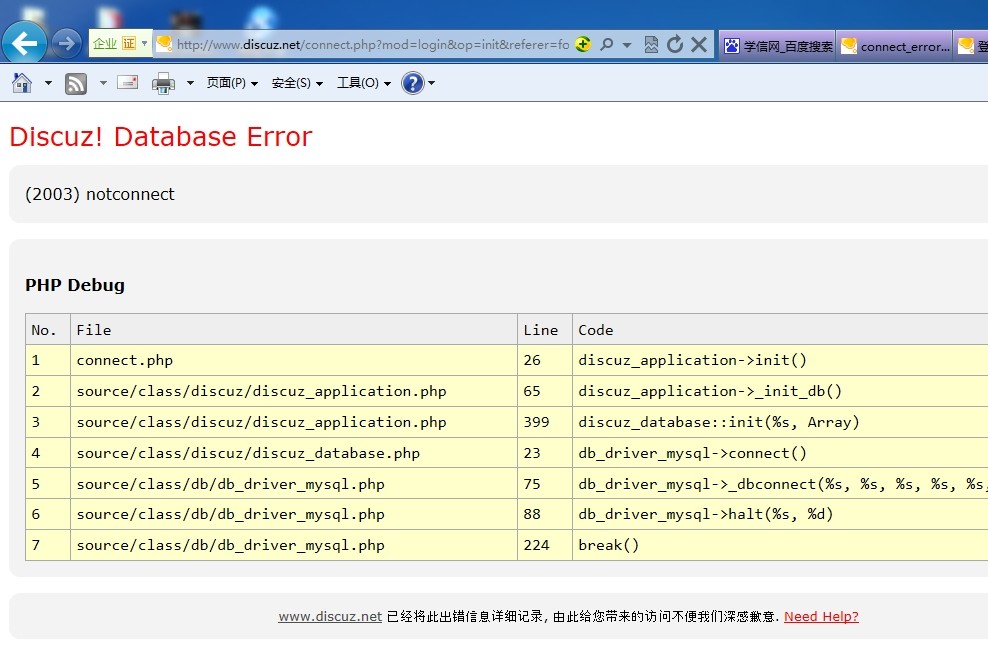Click the blue Help question mark icon
This screenshot has height=651, width=988.
point(412,83)
